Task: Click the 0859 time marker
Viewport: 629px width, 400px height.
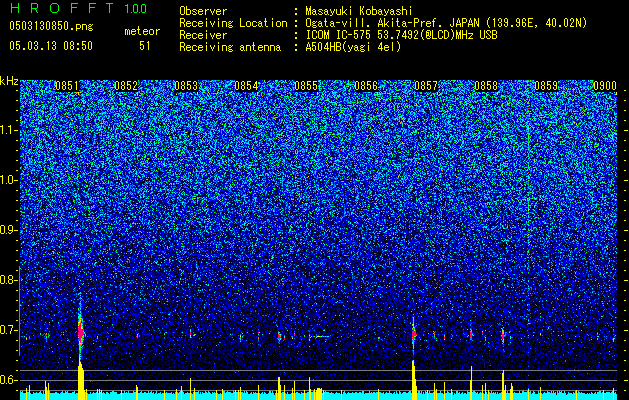Action: [546, 86]
